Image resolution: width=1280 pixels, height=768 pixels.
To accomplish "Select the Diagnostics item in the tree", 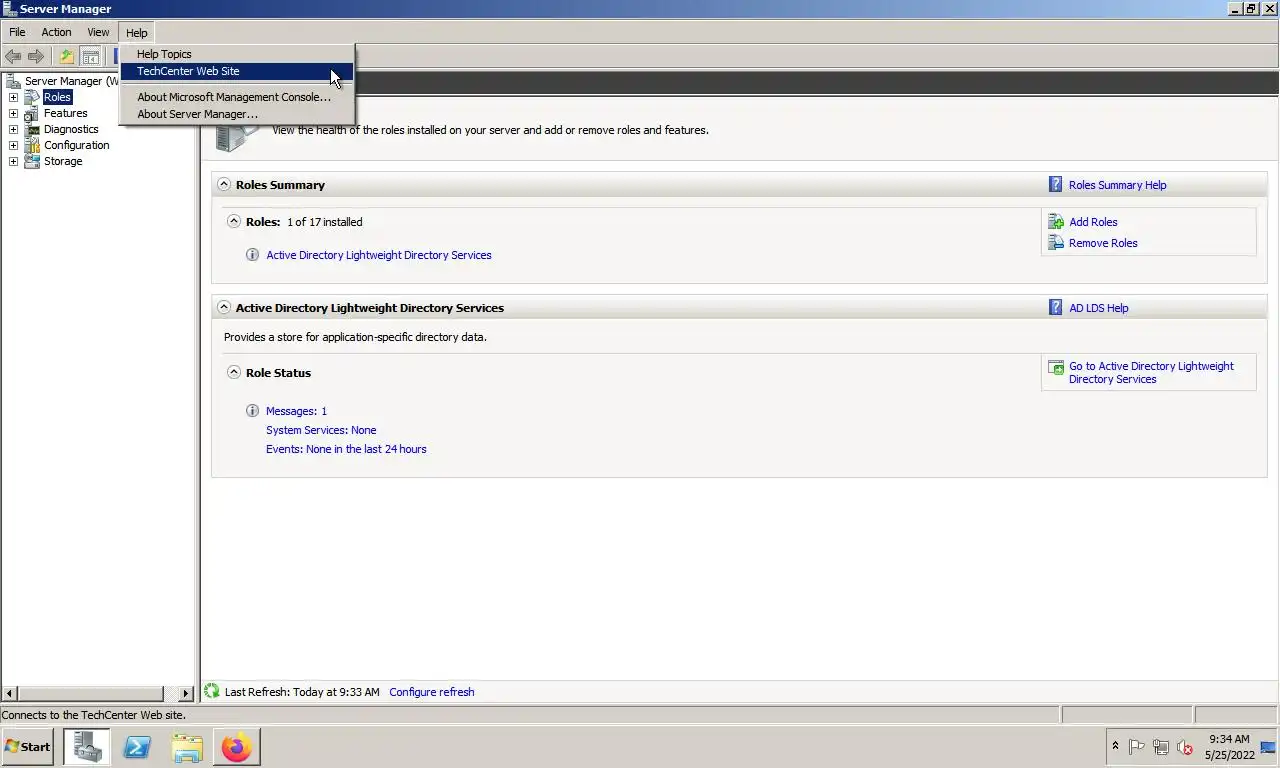I will tap(71, 129).
